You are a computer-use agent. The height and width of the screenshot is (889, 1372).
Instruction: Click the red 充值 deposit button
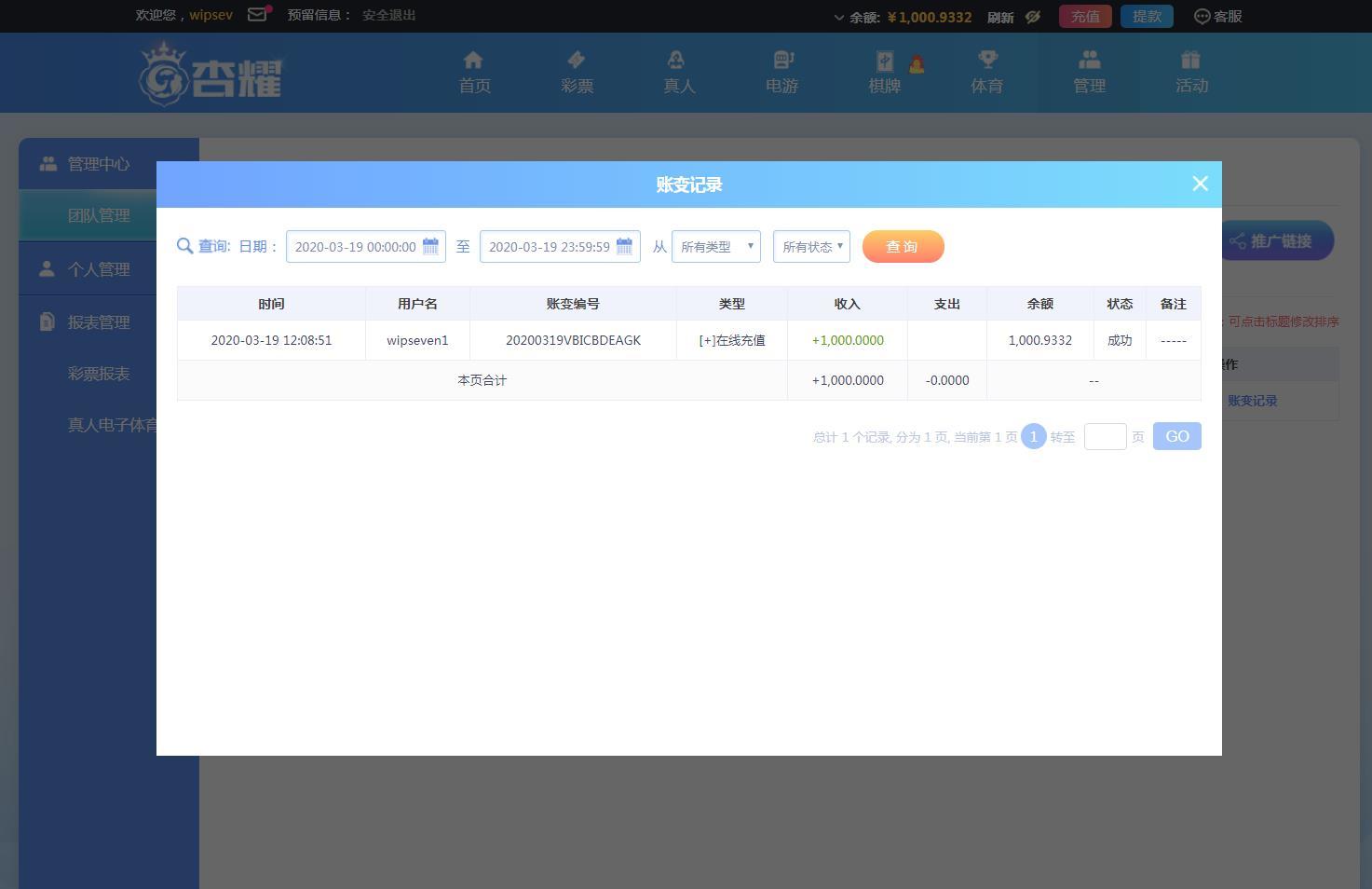[1085, 17]
